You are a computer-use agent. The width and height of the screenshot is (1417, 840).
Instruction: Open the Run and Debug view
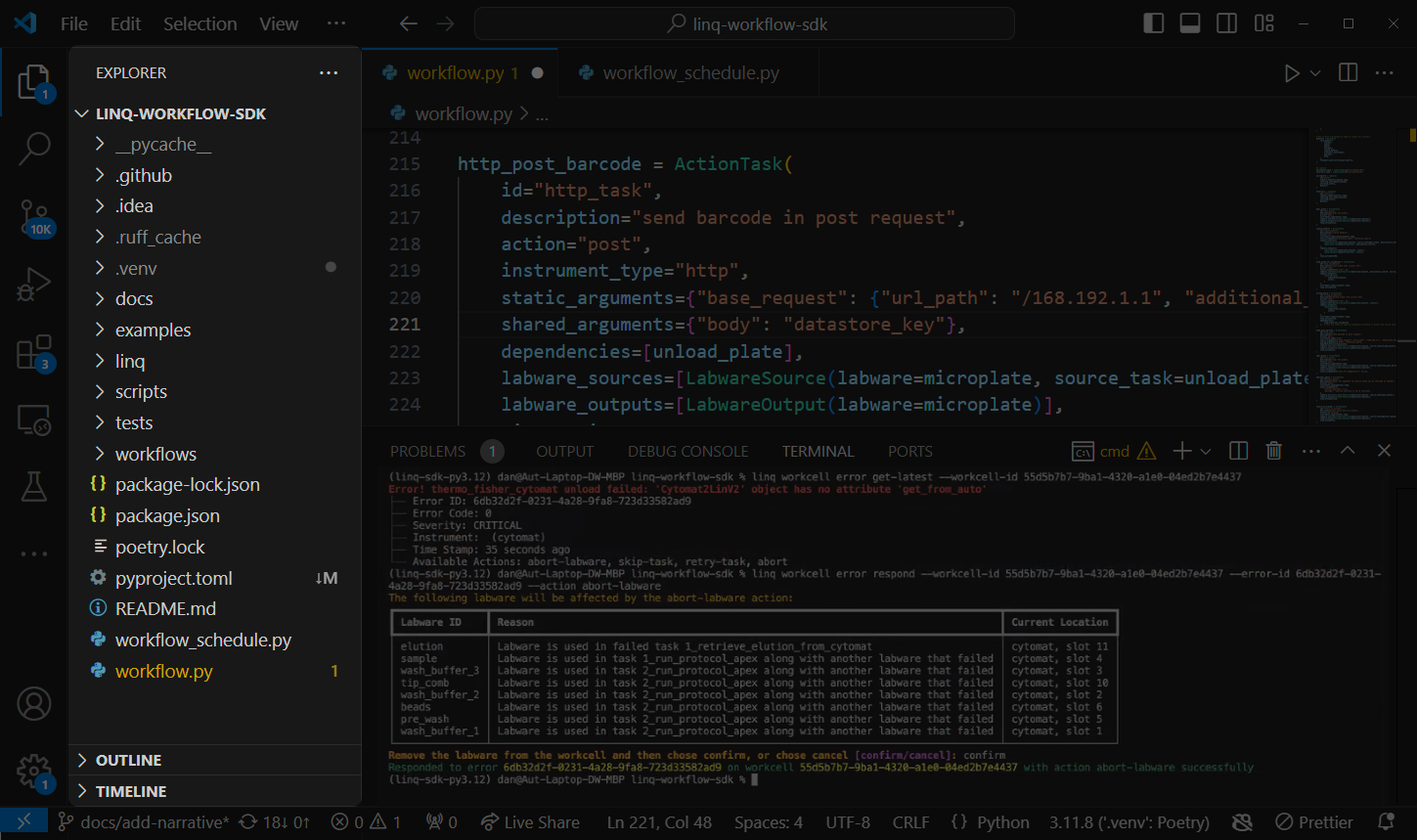point(34,284)
